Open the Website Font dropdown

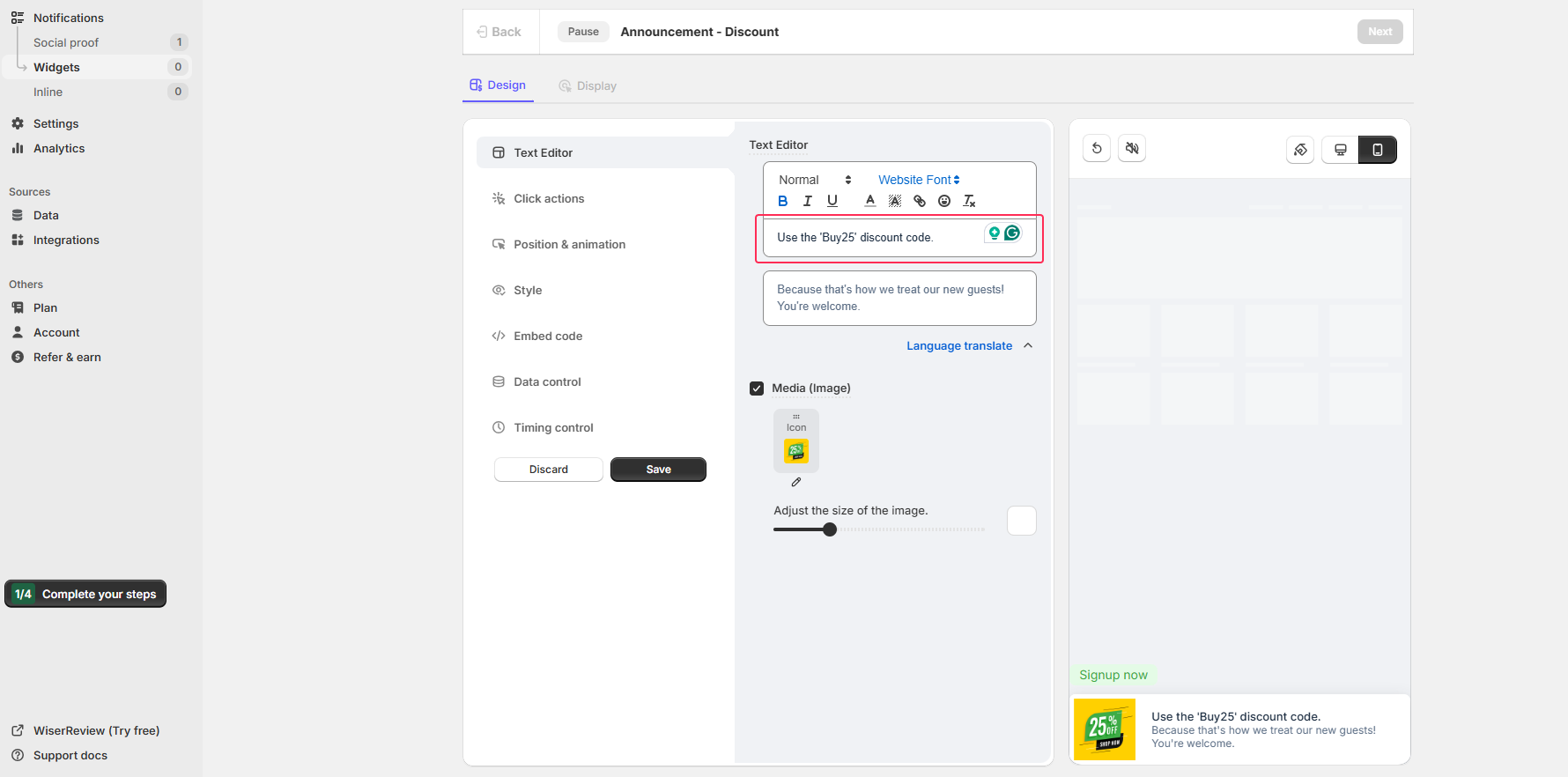[919, 180]
